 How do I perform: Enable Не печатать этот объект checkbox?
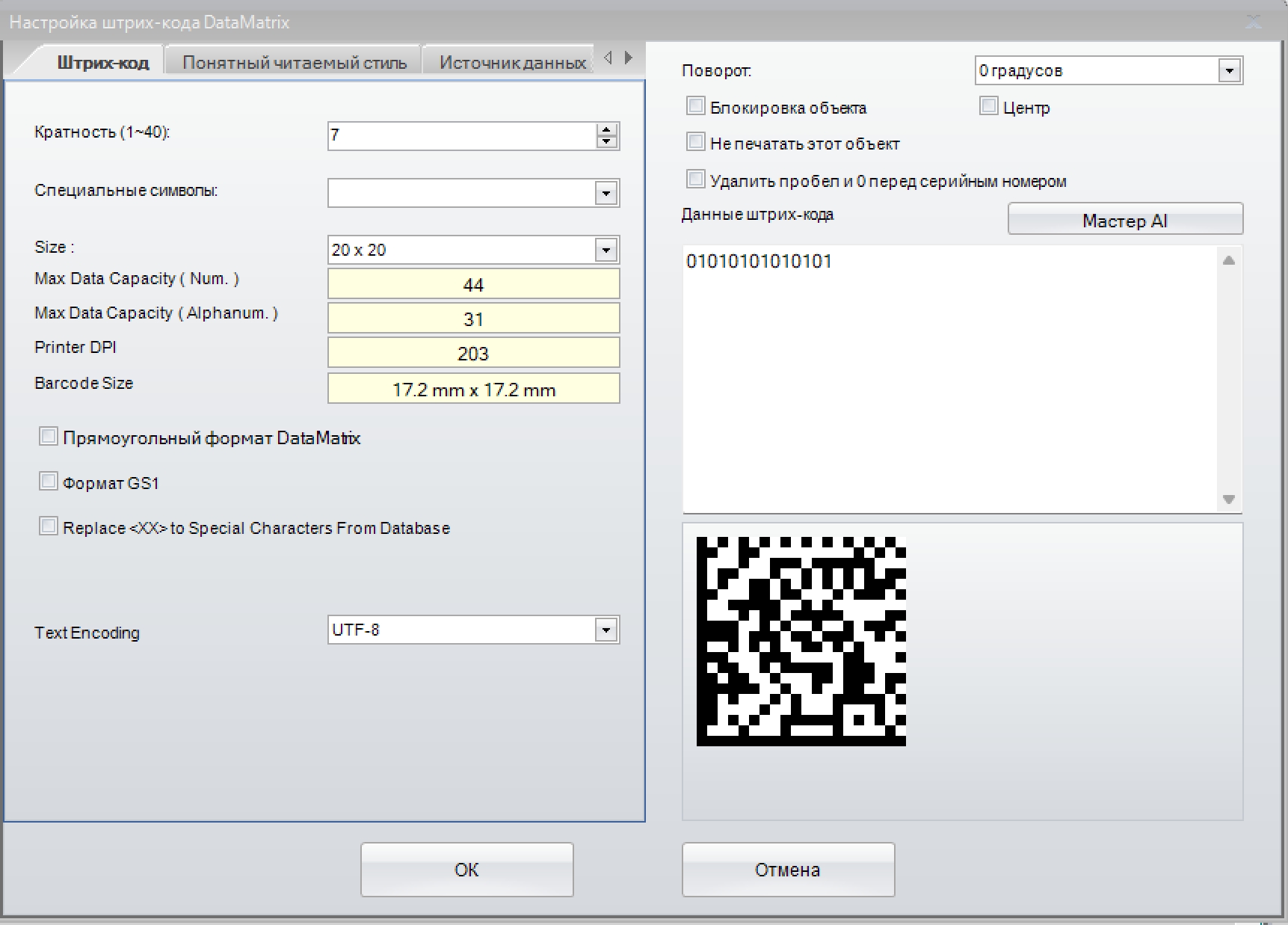click(x=696, y=141)
